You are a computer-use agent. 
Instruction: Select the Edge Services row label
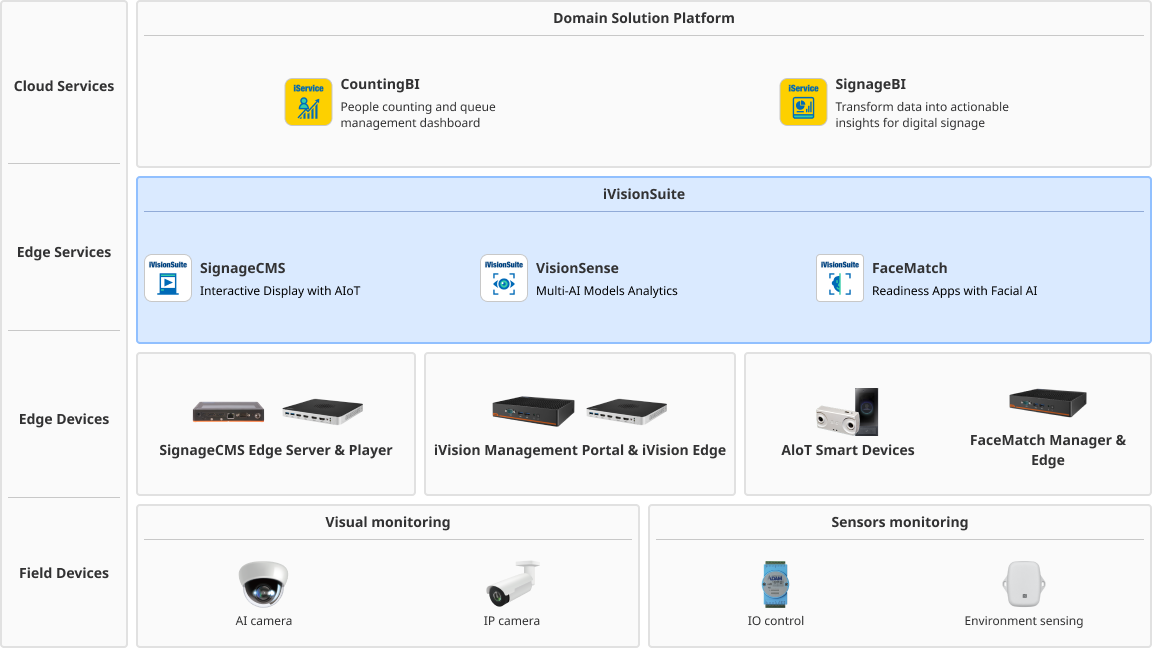[64, 252]
